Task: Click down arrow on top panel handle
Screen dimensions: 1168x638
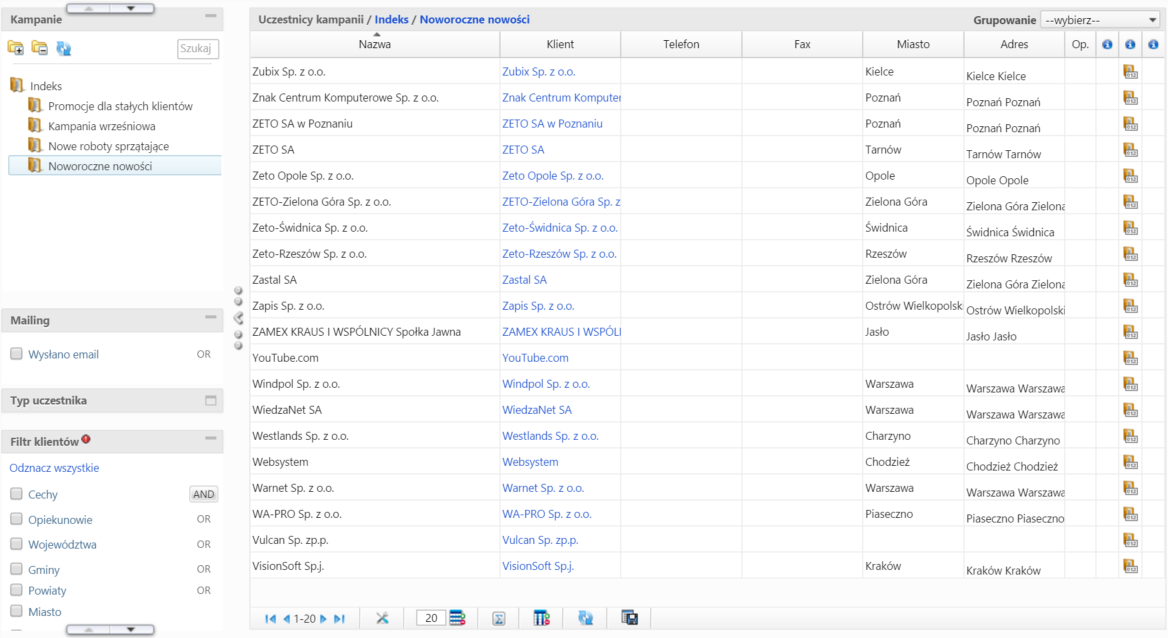Action: 130,8
